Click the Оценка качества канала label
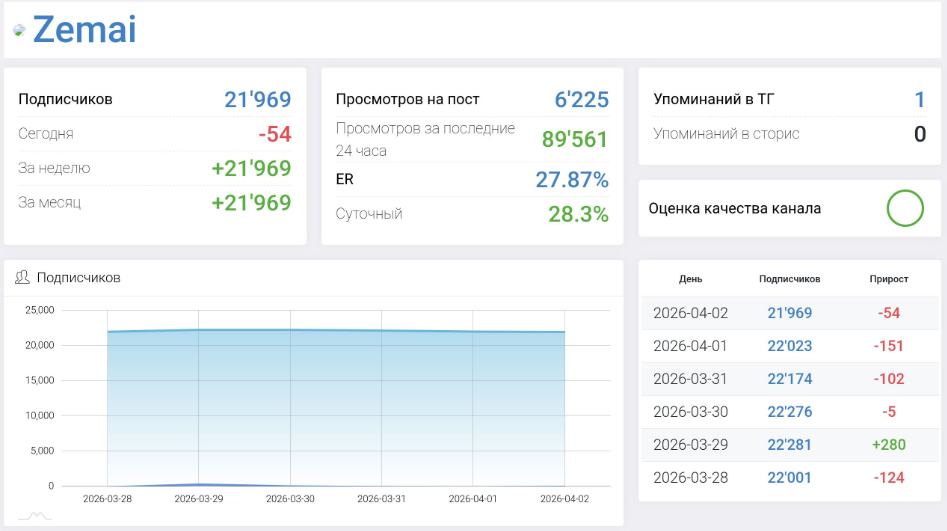 [x=734, y=208]
